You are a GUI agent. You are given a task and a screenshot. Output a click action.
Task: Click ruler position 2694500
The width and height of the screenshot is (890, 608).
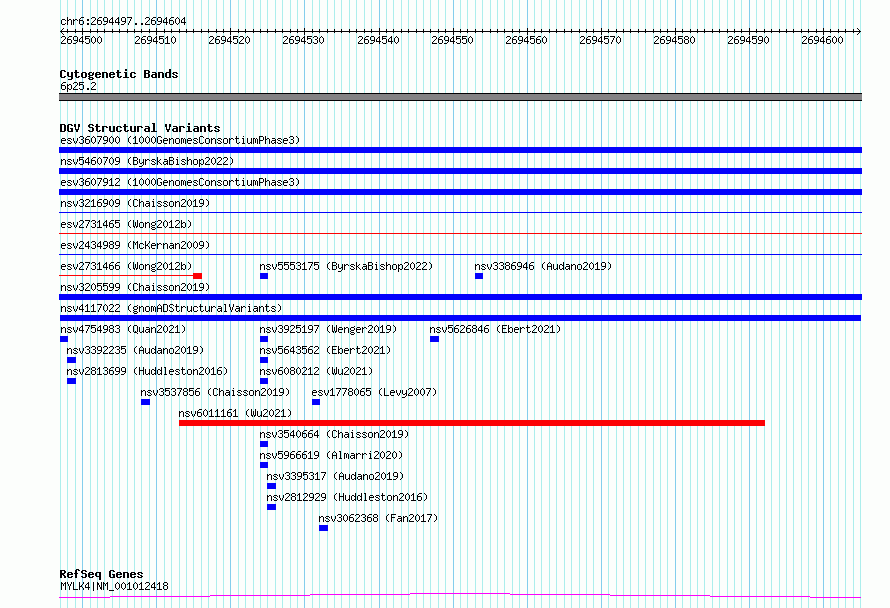[x=81, y=40]
